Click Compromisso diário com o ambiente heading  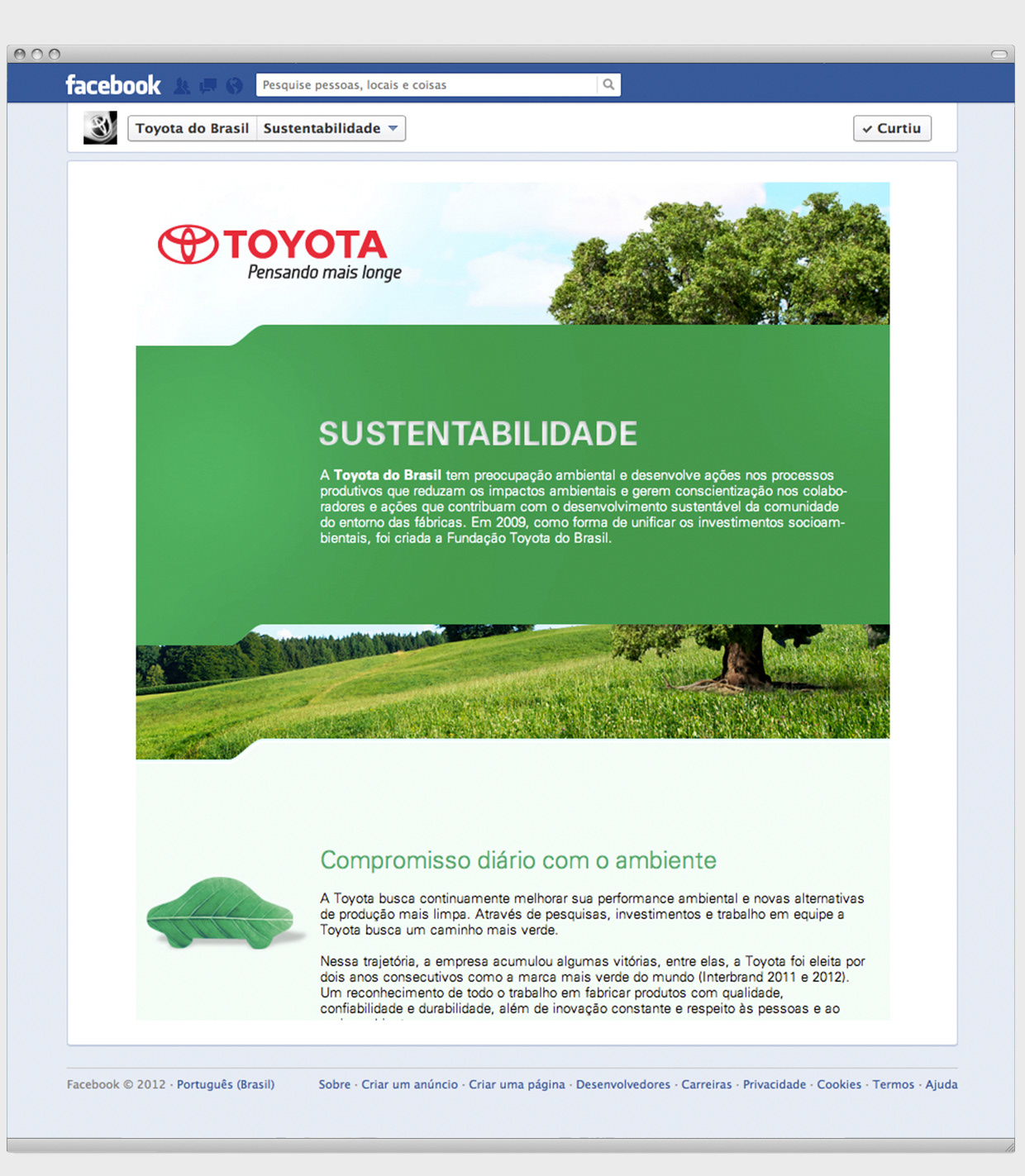coord(518,860)
